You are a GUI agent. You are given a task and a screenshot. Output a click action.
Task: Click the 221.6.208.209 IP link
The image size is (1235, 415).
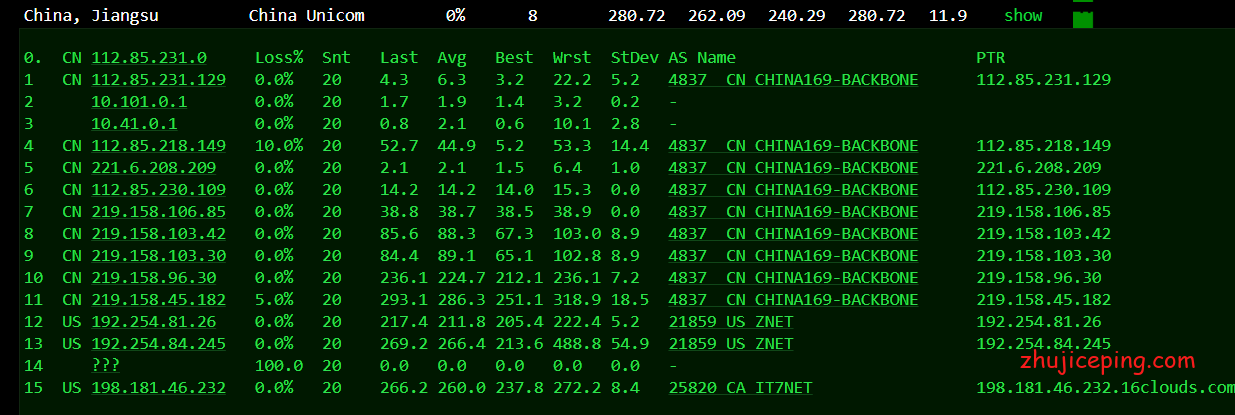point(153,168)
